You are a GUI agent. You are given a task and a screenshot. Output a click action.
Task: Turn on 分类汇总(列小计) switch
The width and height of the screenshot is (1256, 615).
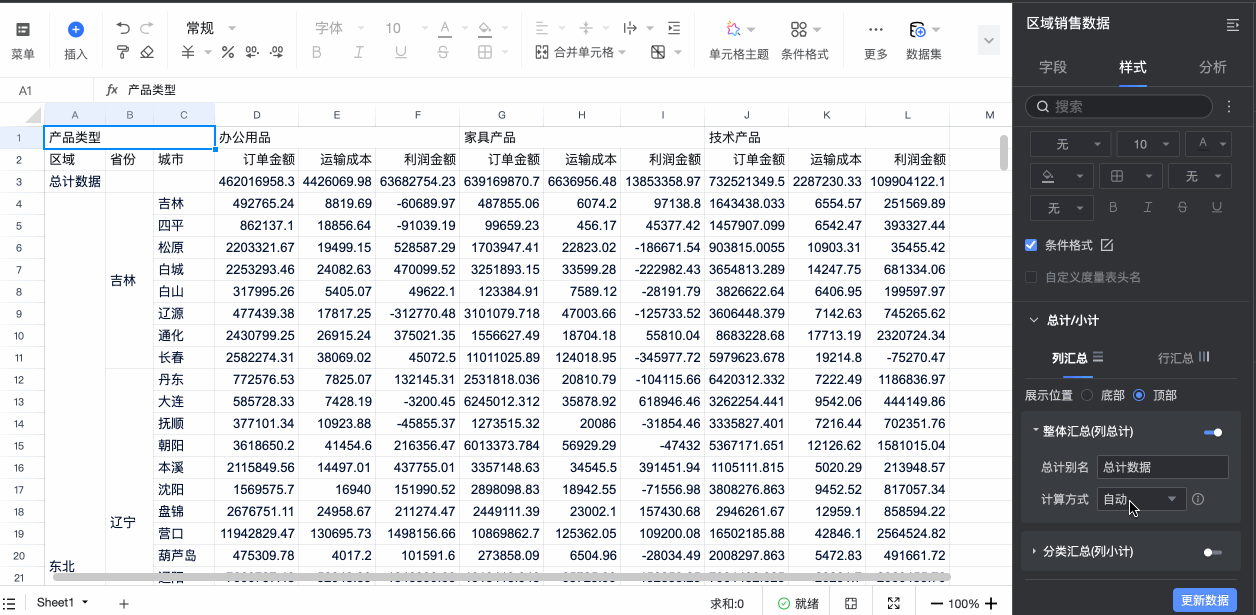(1213, 552)
